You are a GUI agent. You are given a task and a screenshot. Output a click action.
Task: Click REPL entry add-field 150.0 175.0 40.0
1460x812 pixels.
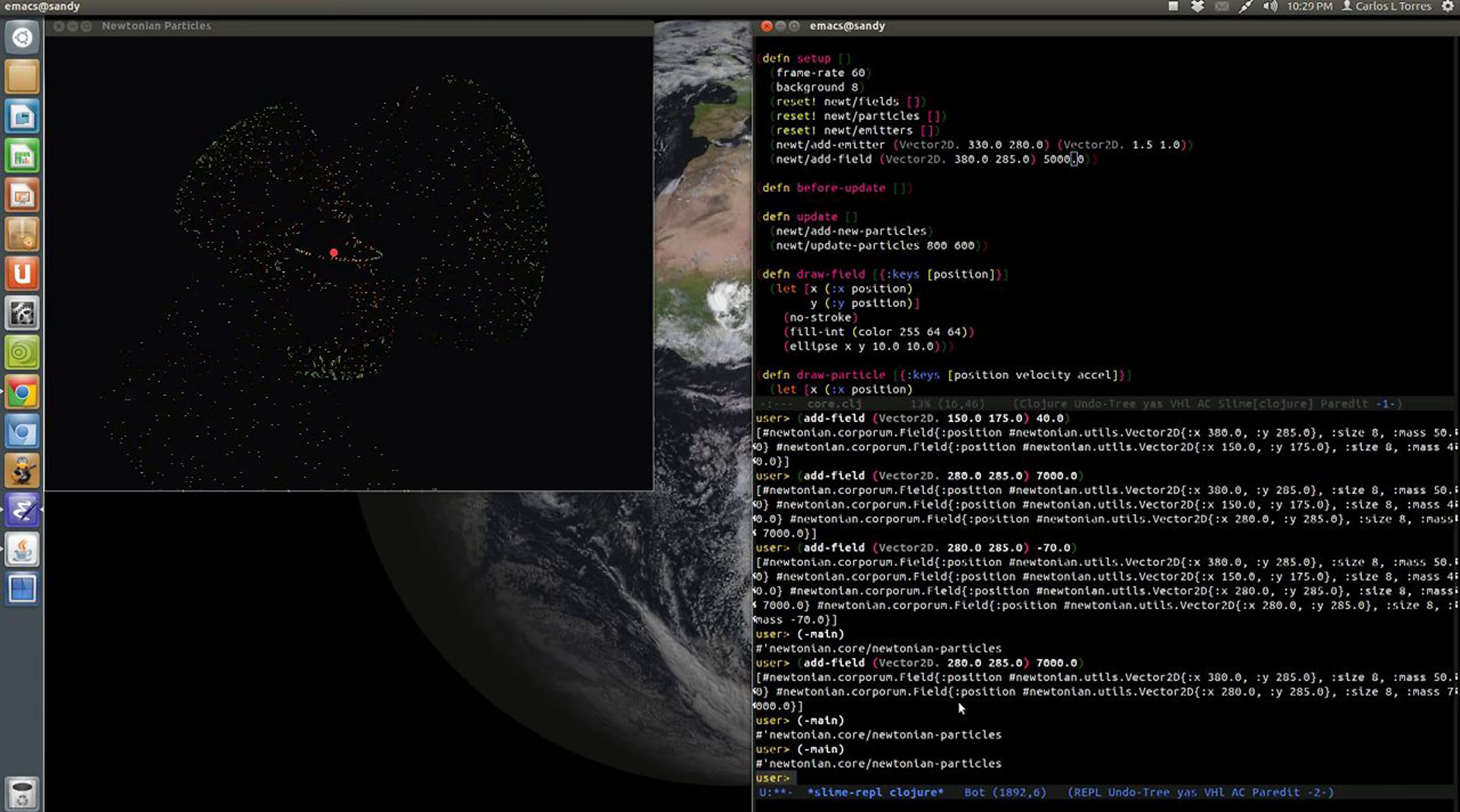pos(933,418)
